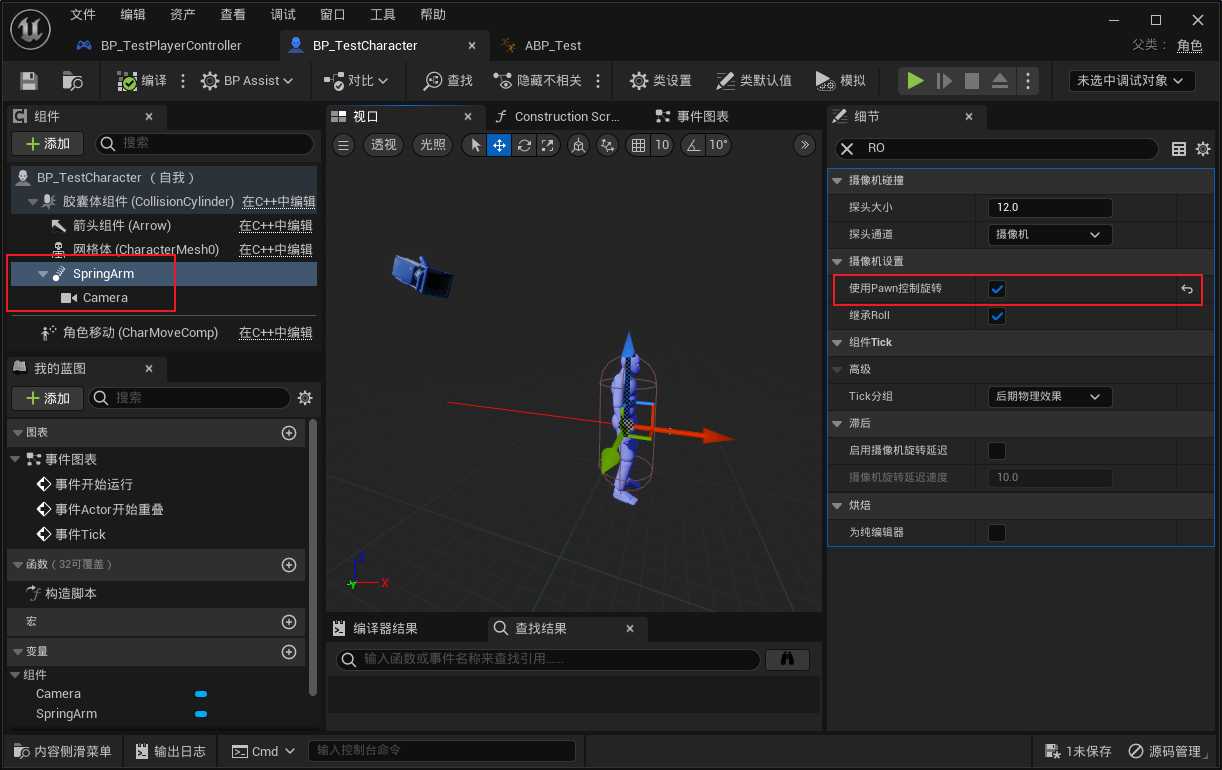This screenshot has width=1222, height=770.
Task: Click the browse to asset icon in toolbar
Action: (x=72, y=81)
